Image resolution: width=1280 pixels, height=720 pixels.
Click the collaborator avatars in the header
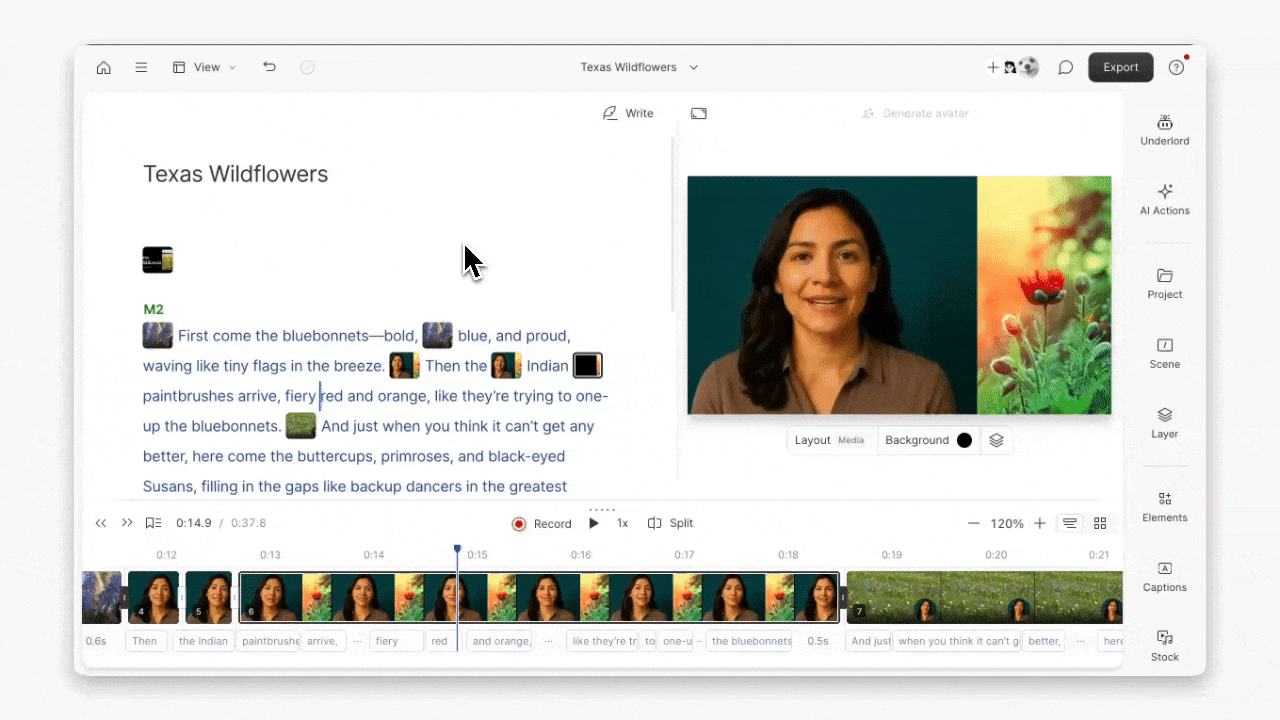(x=1022, y=67)
